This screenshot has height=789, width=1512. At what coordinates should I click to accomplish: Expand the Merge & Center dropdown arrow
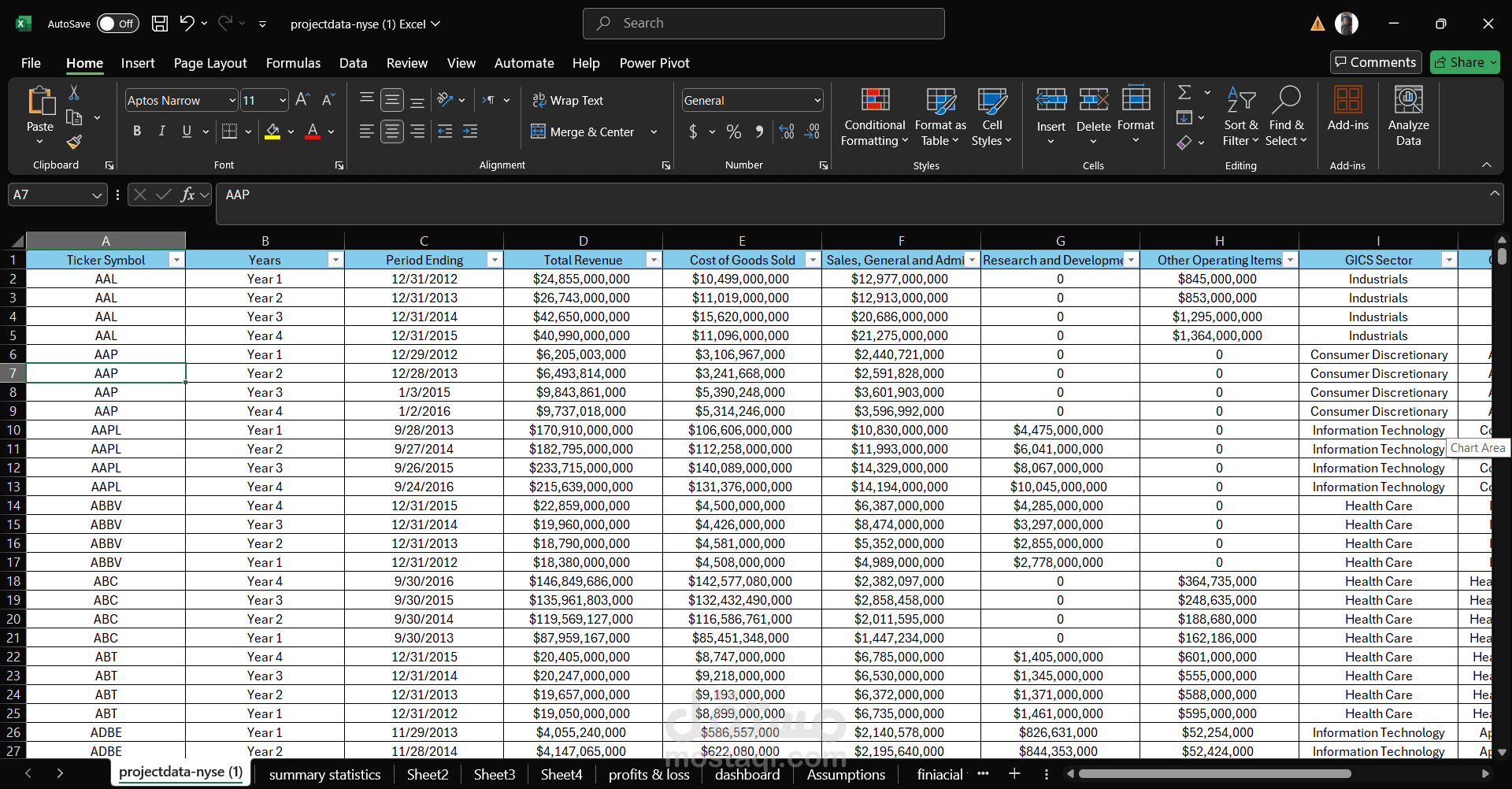coord(654,132)
